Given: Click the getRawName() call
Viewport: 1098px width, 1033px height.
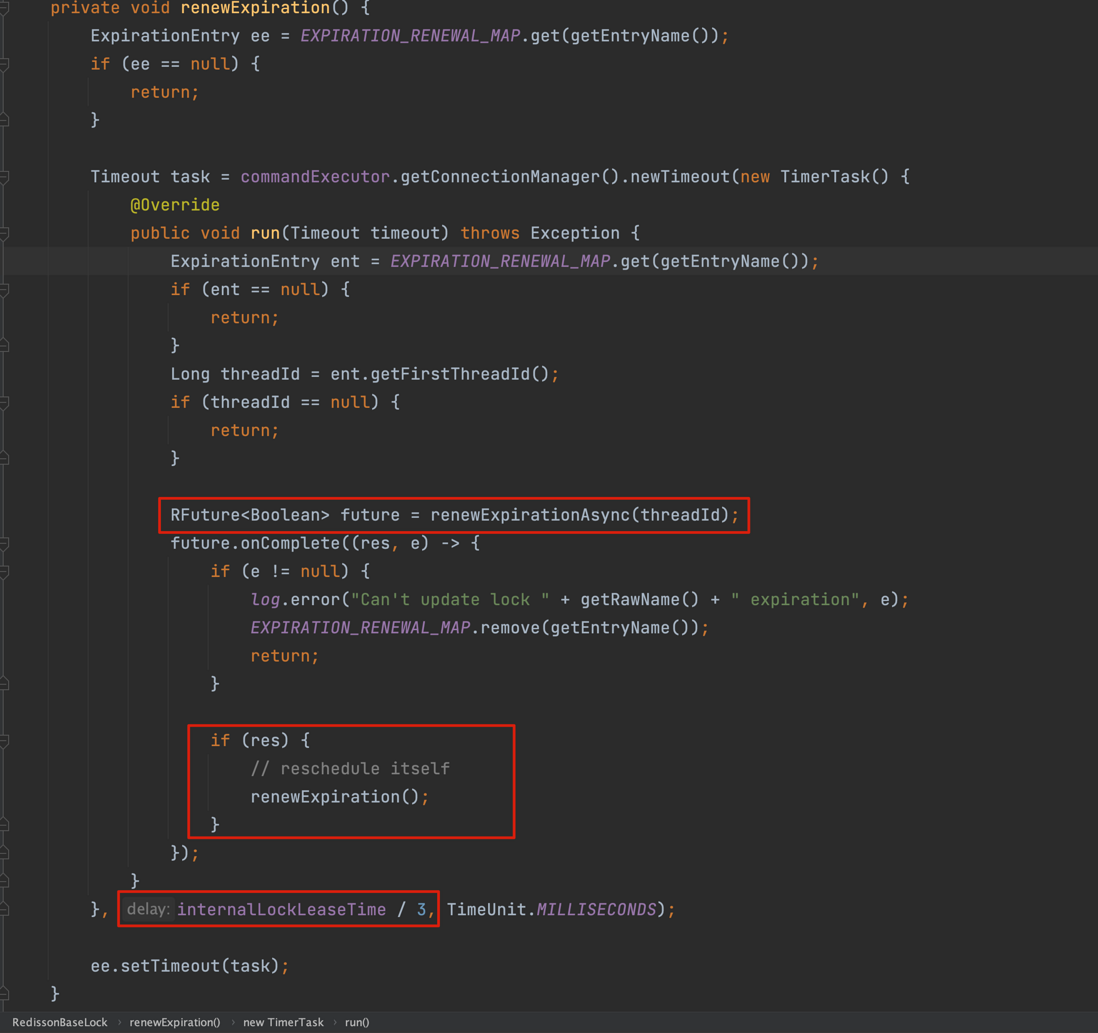Looking at the screenshot, I should point(639,599).
